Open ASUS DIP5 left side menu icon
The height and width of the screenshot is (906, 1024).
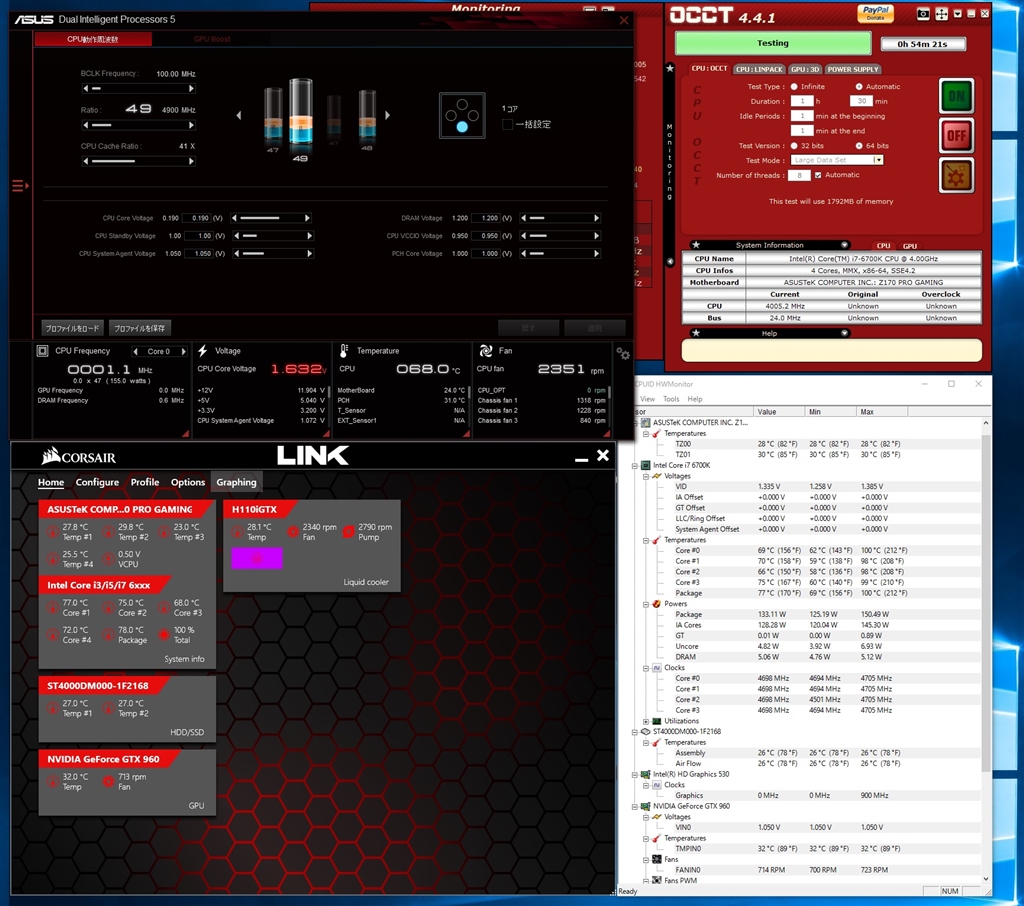coord(20,186)
